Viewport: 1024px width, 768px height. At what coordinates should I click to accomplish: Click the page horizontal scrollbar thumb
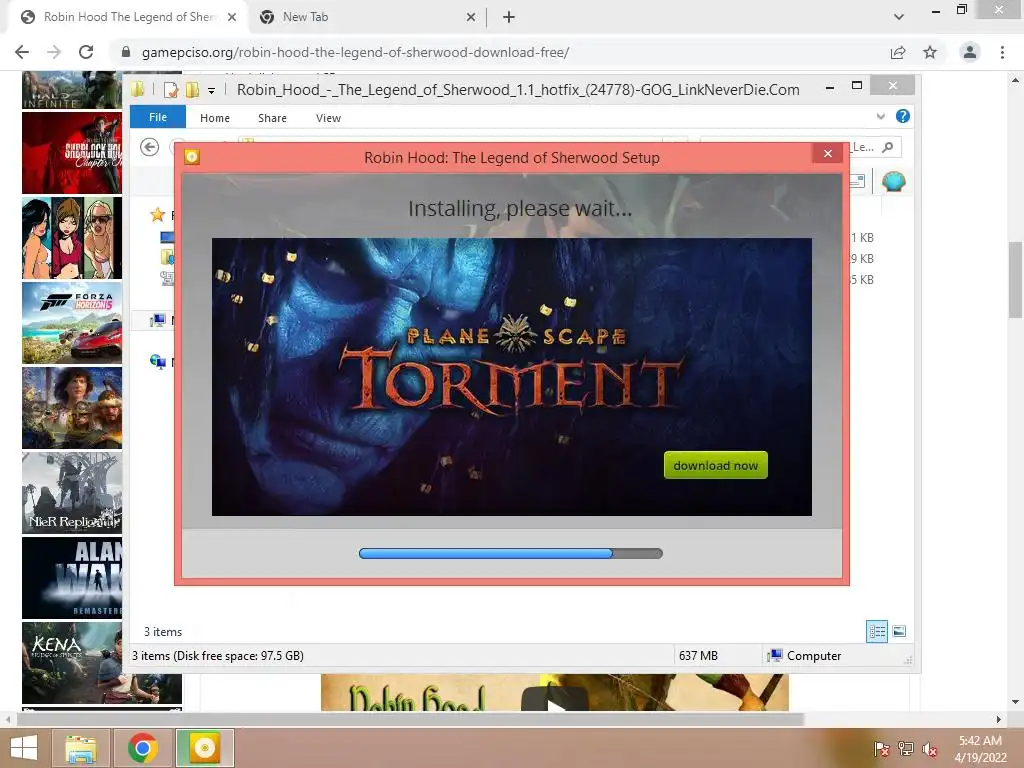[x=410, y=719]
